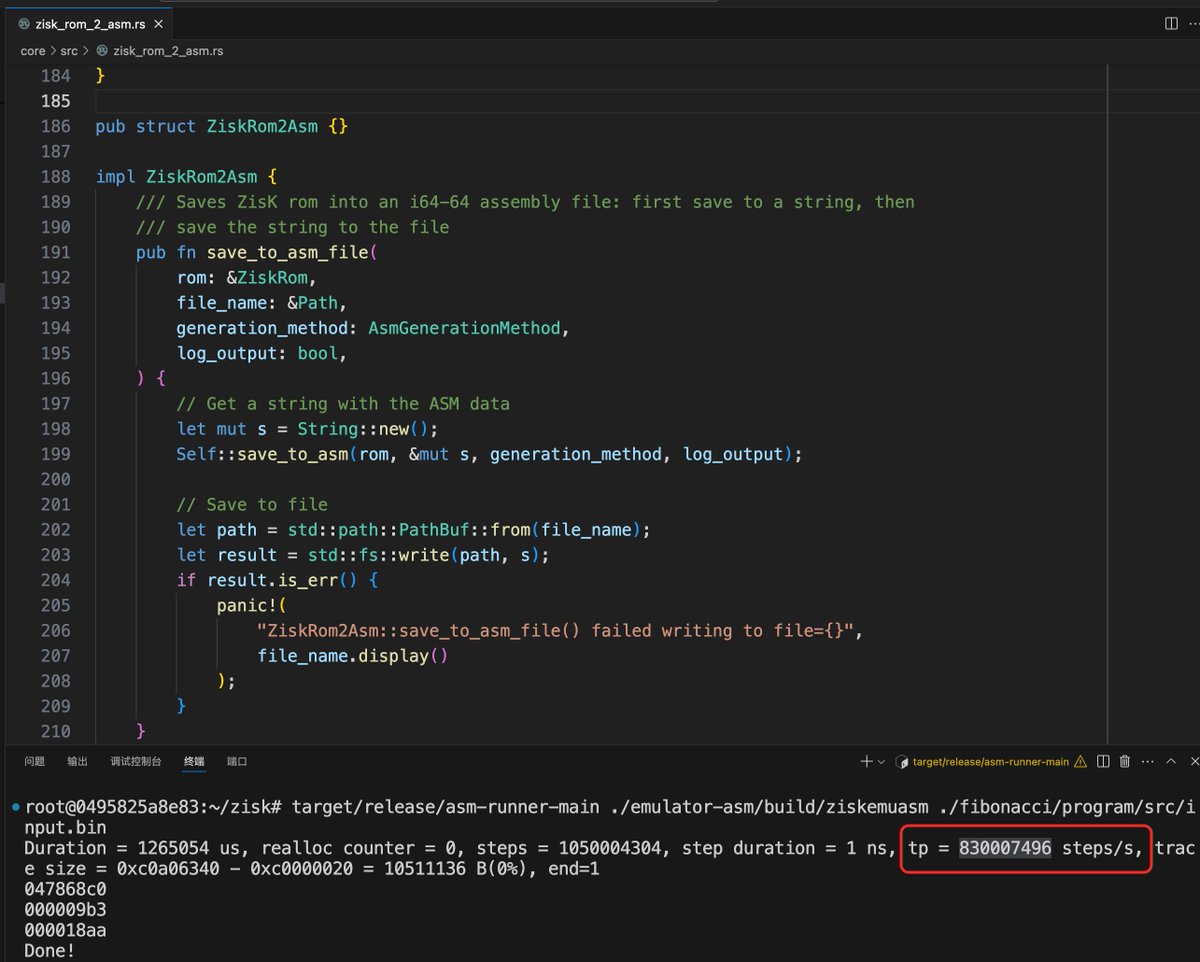Split the editor to the right
The width and height of the screenshot is (1200, 962).
1171,23
